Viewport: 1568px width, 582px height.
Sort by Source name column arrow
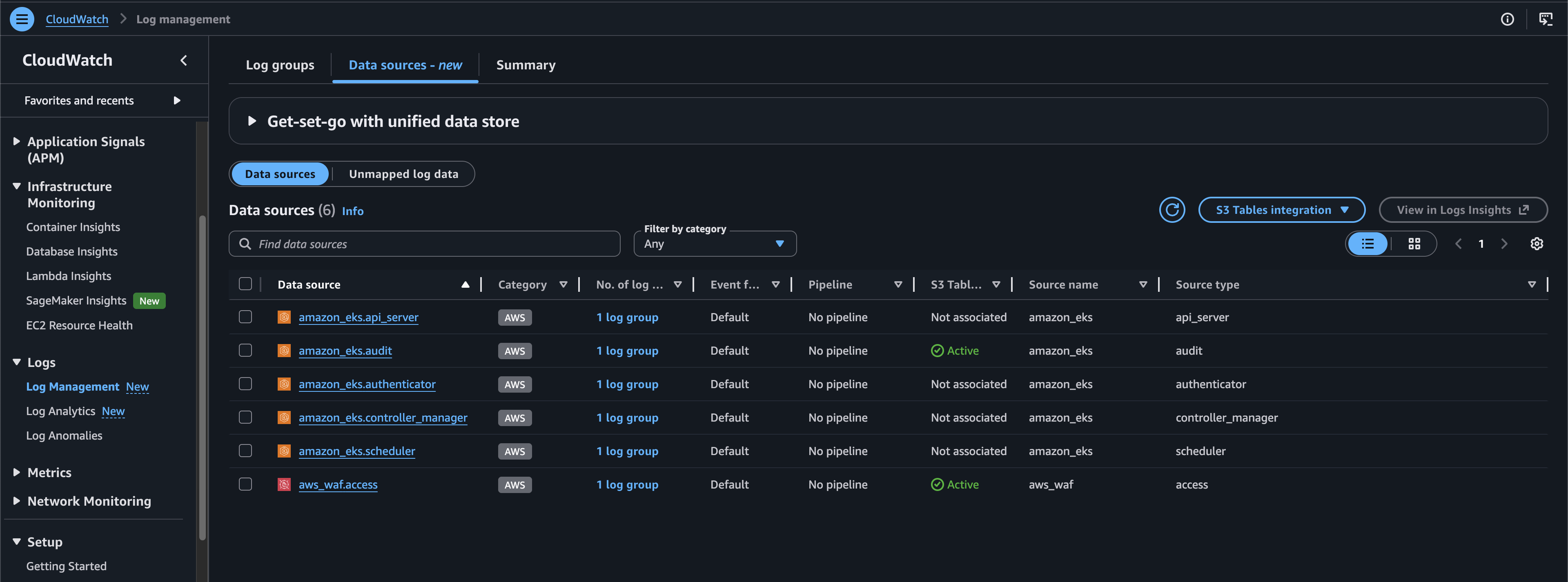1143,284
